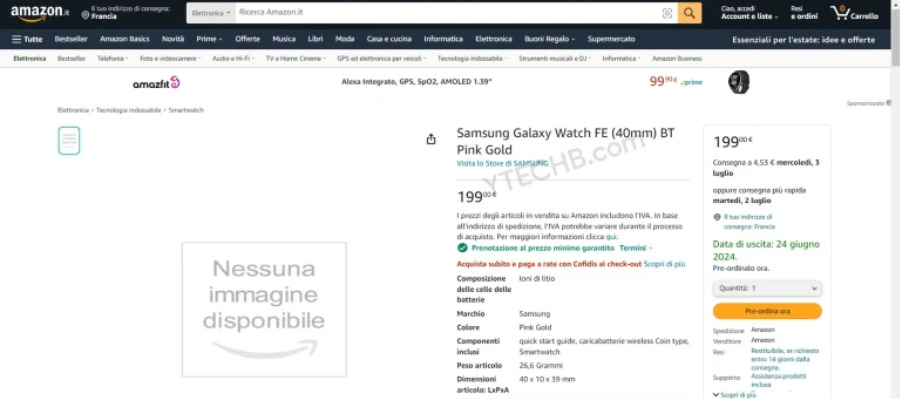Open TV e Home Cinema submenu
Viewport: 900px width, 399px height.
click(296, 59)
